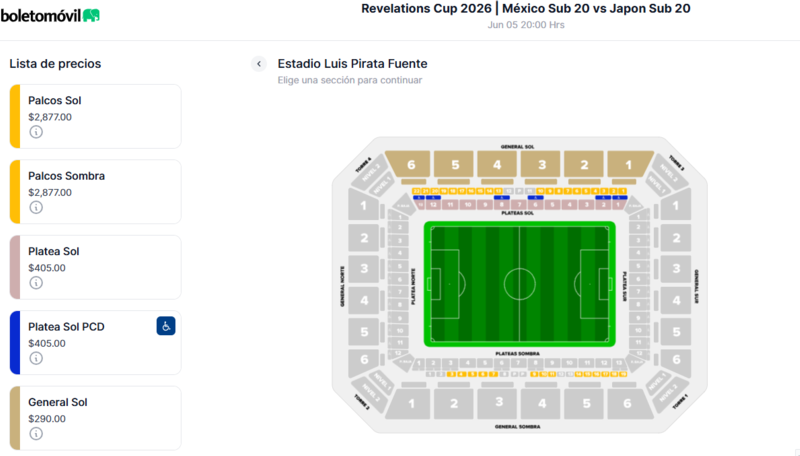Select the Palcos Sol price card
This screenshot has height=456, width=800.
point(95,116)
